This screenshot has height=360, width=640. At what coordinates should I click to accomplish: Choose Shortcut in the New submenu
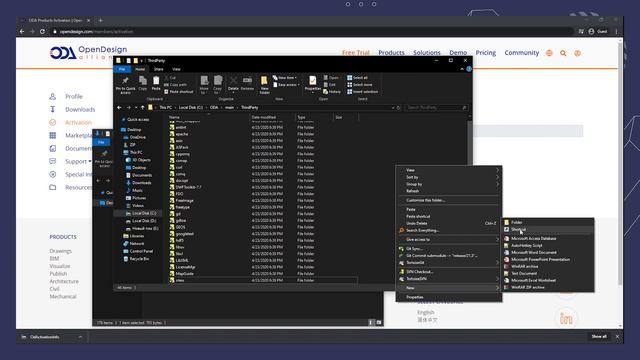click(x=548, y=230)
